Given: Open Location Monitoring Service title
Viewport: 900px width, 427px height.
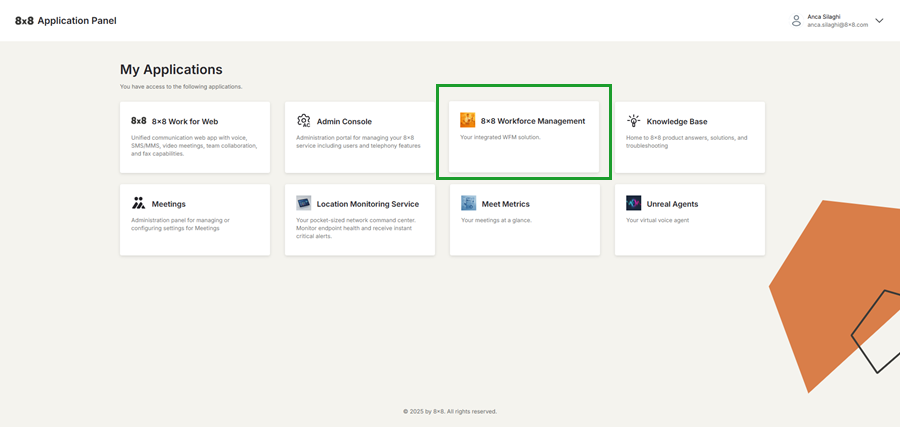Looking at the screenshot, I should point(368,204).
